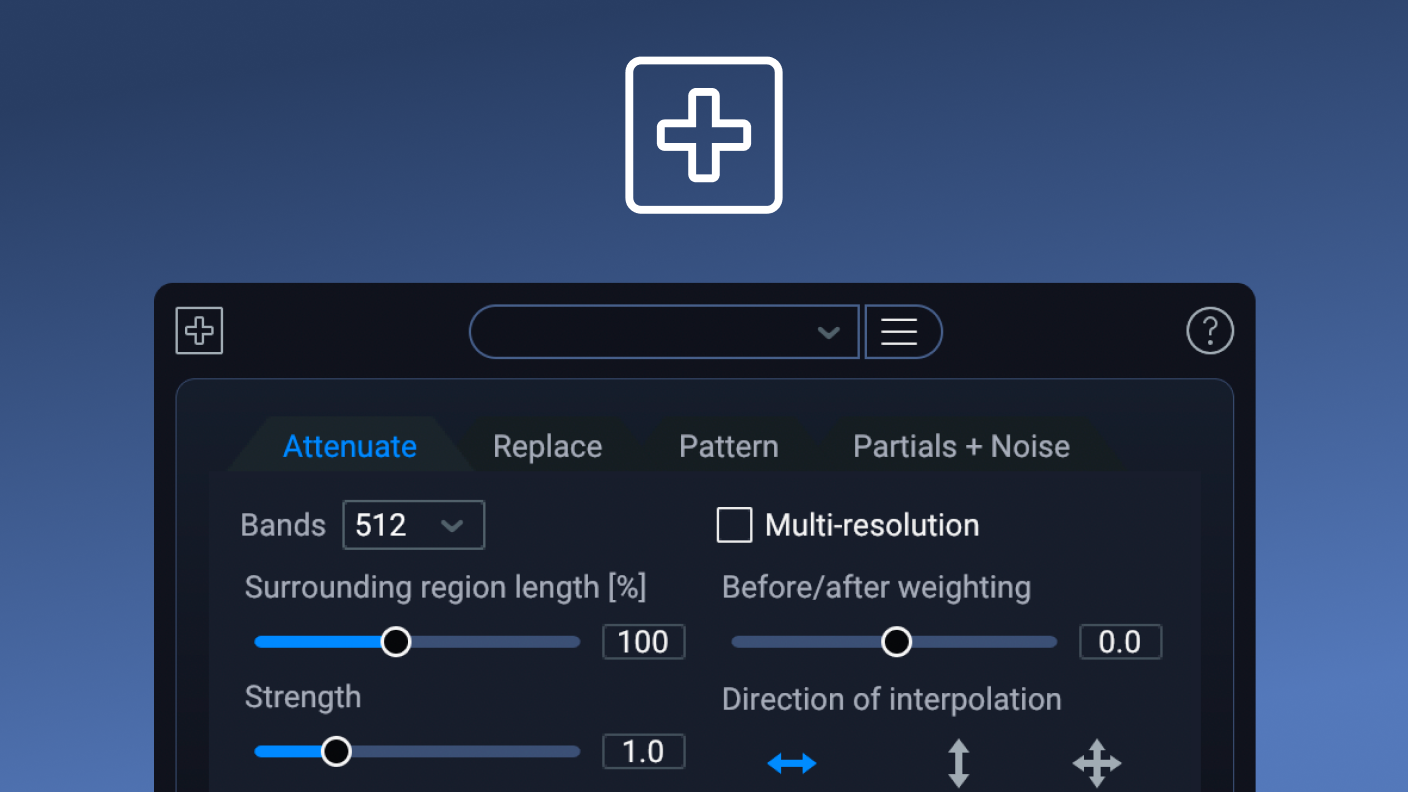
Task: Enable the Multi-resolution checkbox
Action: pyautogui.click(x=735, y=525)
